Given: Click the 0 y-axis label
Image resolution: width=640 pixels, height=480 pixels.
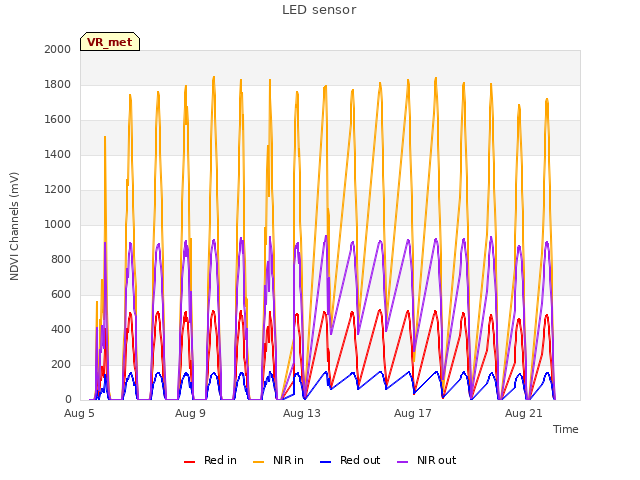Looking at the screenshot, I should [x=68, y=400].
